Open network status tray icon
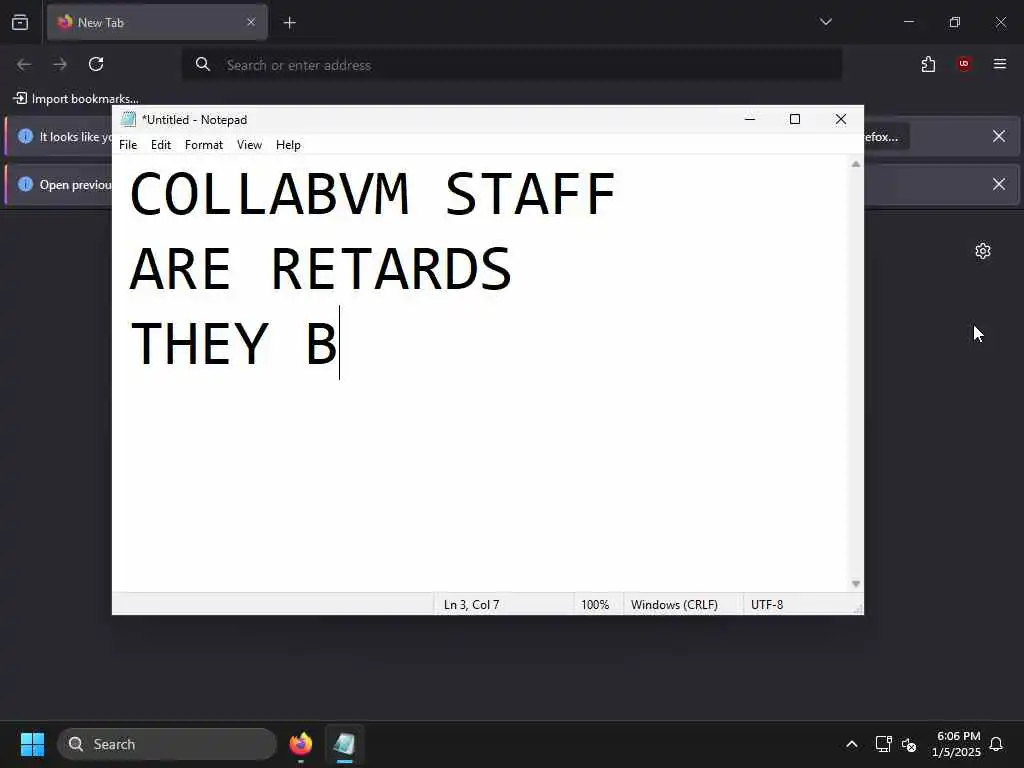Screen dimensions: 1024x768 pos(883,744)
